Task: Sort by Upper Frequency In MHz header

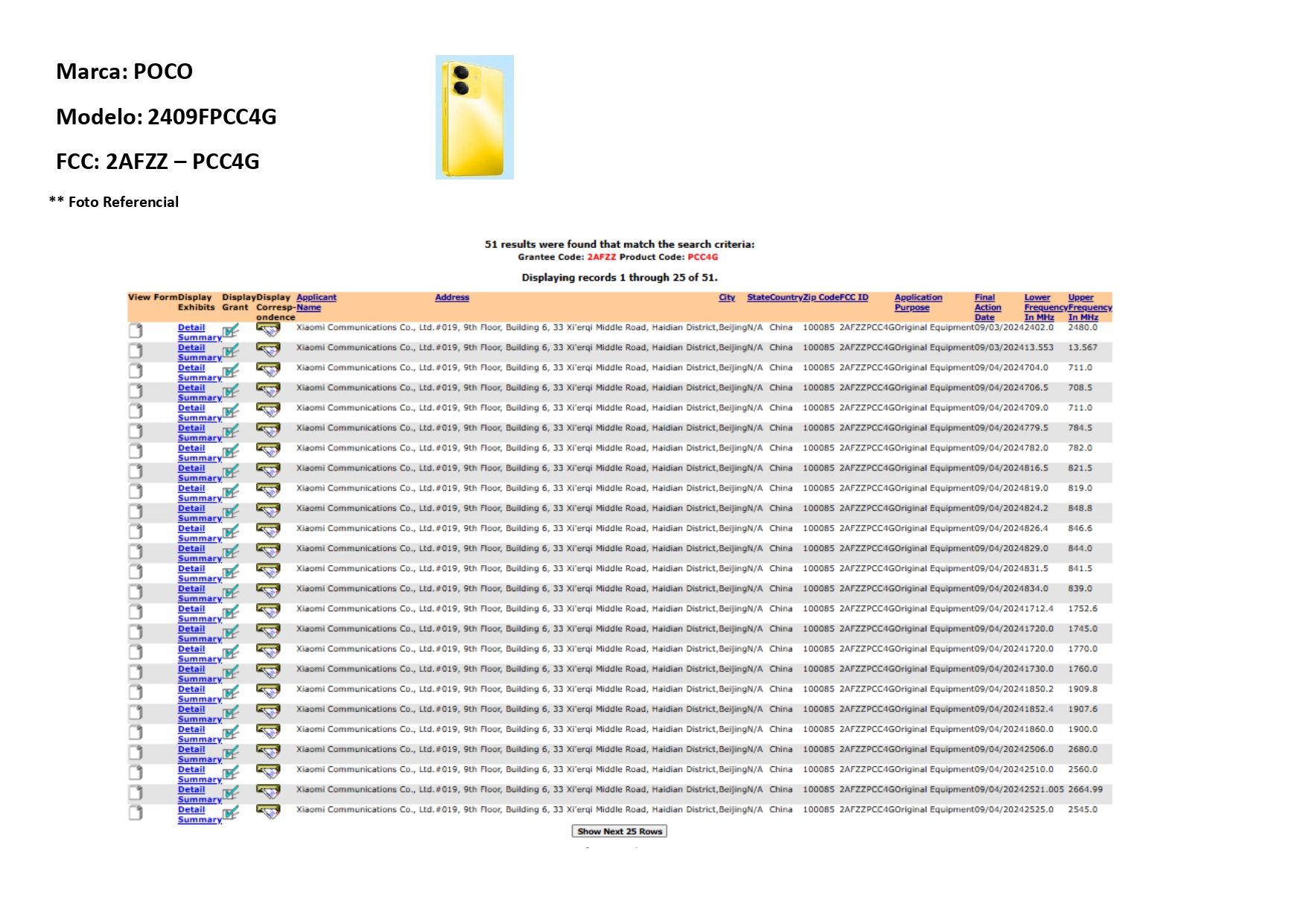Action: point(1090,308)
